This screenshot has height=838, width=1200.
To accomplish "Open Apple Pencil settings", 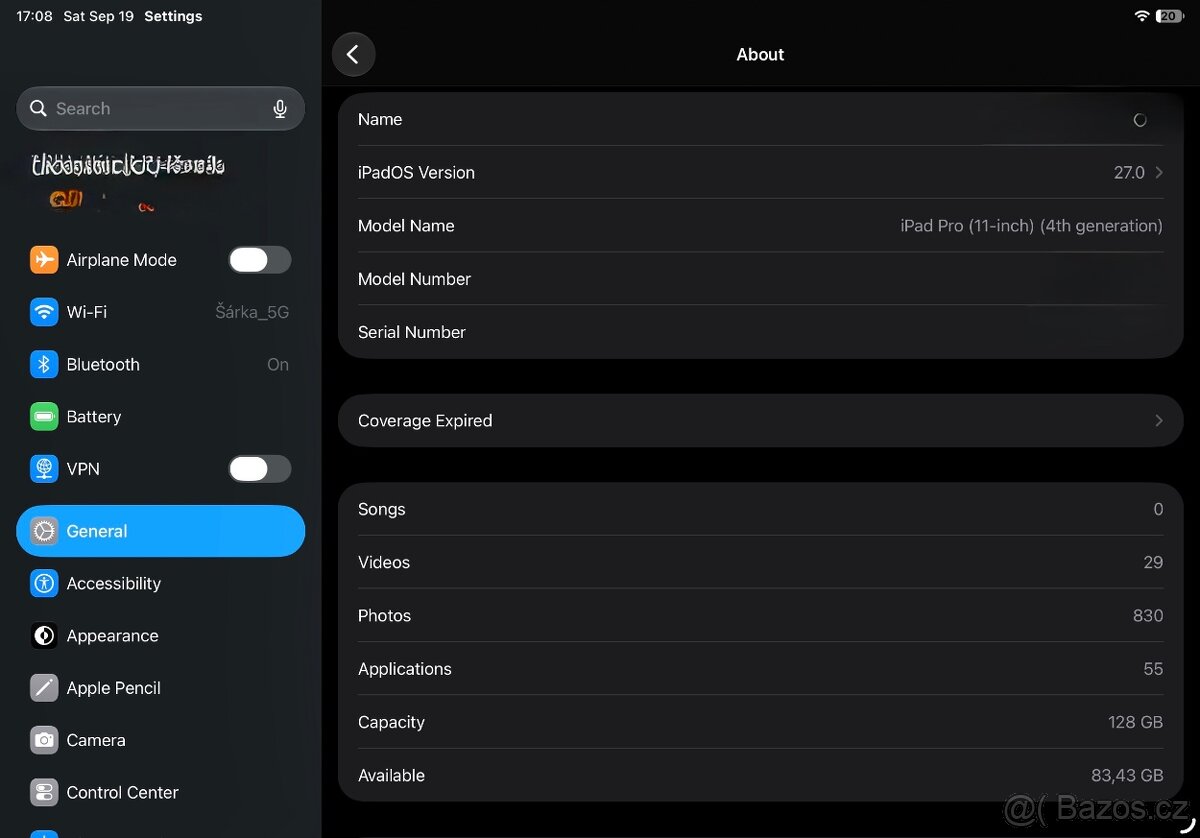I will point(160,688).
